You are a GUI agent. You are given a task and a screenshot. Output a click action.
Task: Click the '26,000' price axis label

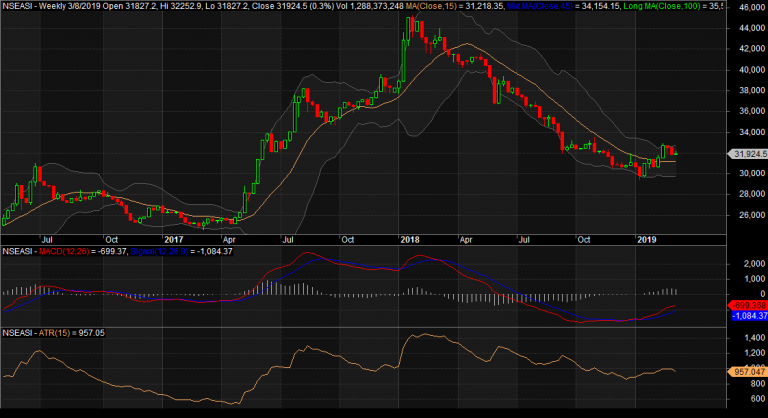pos(752,215)
